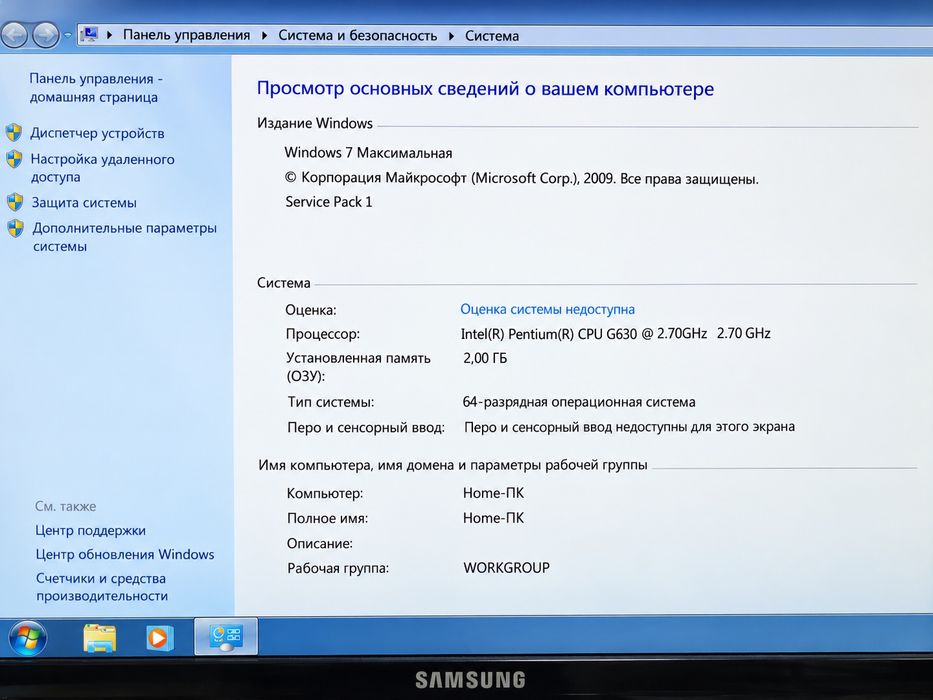Open Панель управления - домашняя страница link

[x=96, y=88]
